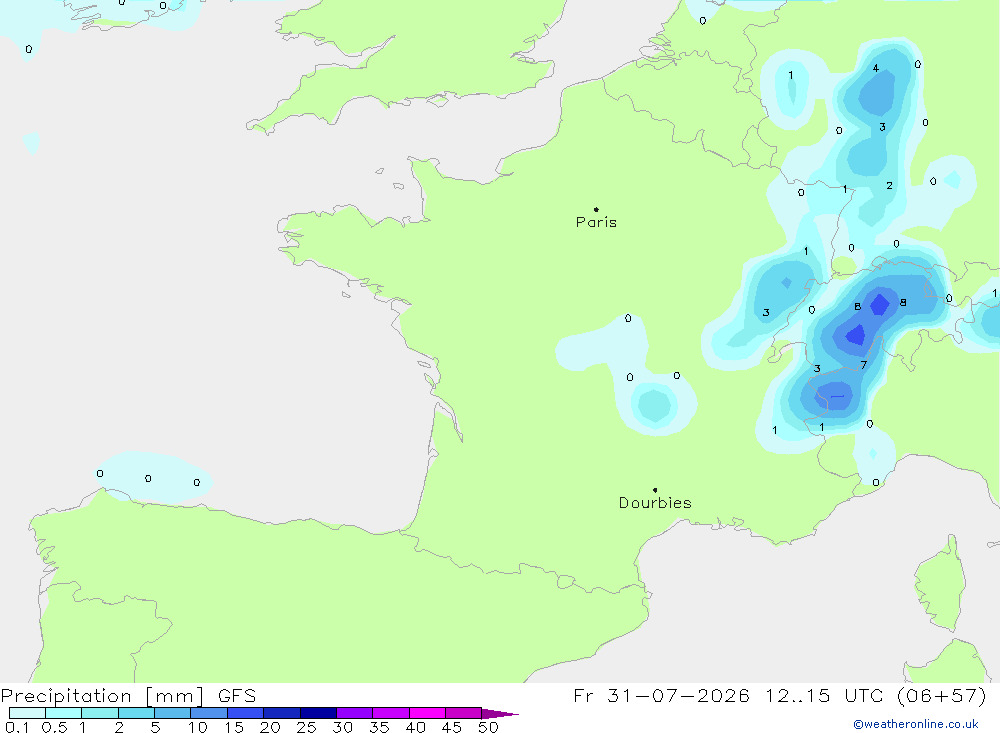Click the Dourbies location label

tap(655, 503)
